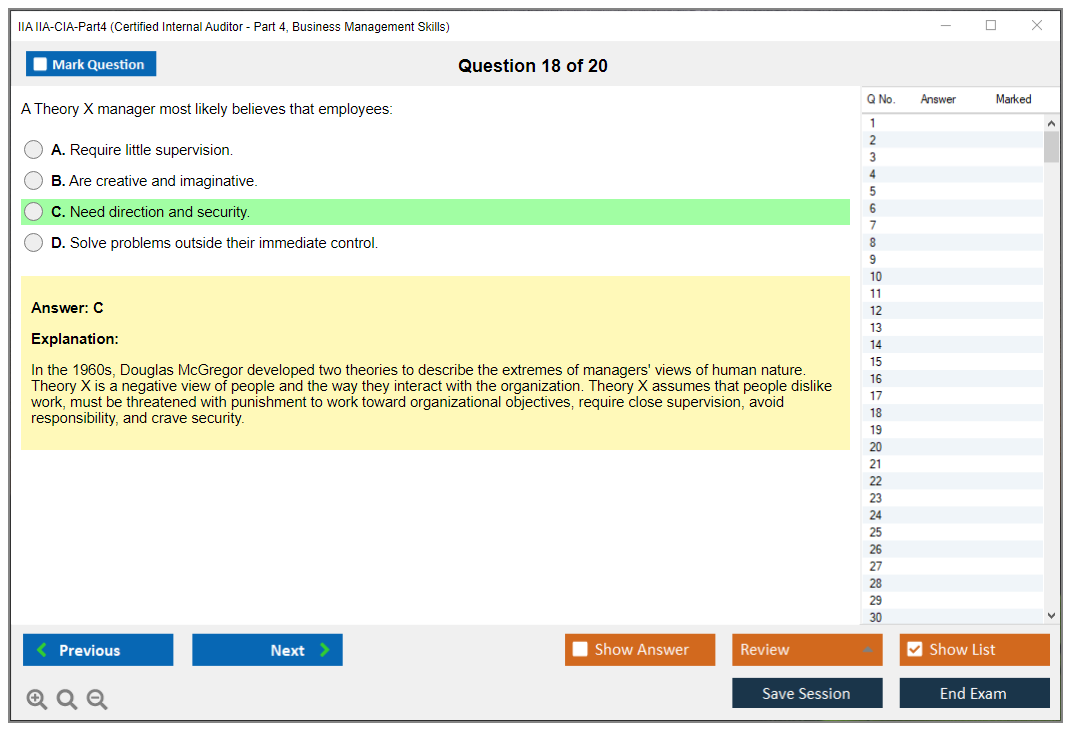Choose option B creative and imaginative
The image size is (1075, 735).
(x=34, y=181)
